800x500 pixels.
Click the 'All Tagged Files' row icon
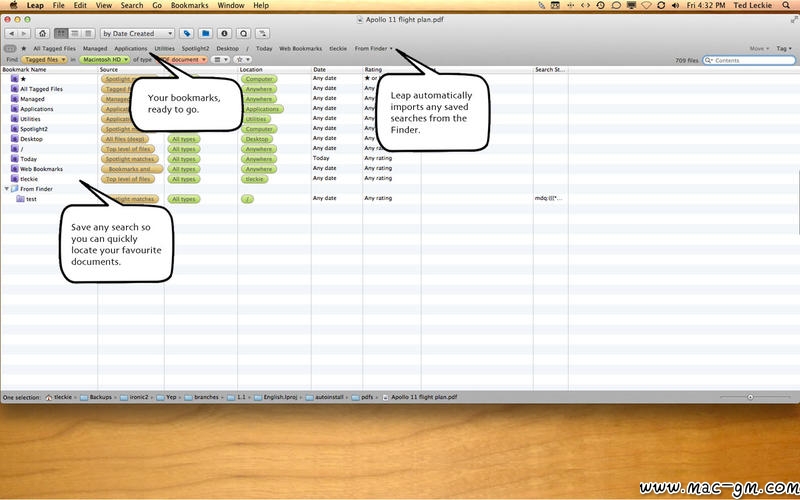coord(14,89)
